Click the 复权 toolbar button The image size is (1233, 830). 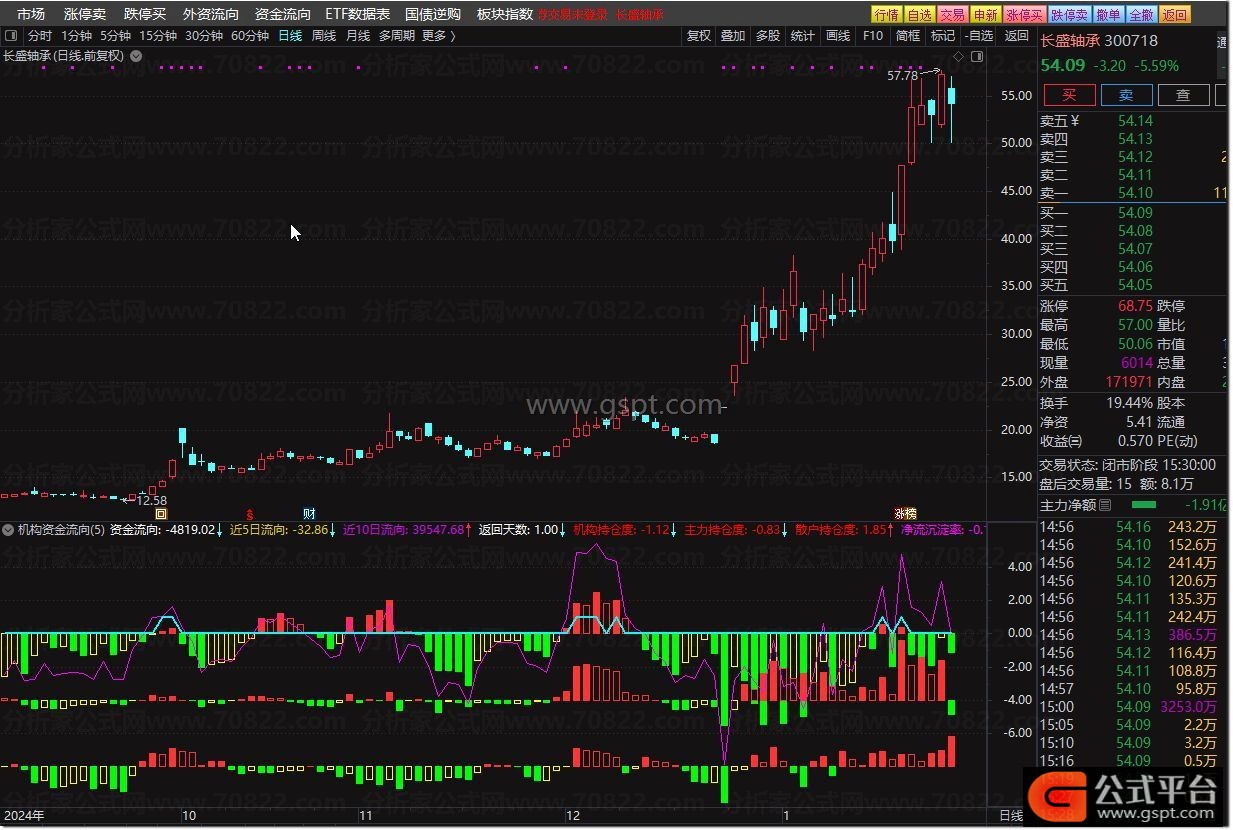(699, 36)
